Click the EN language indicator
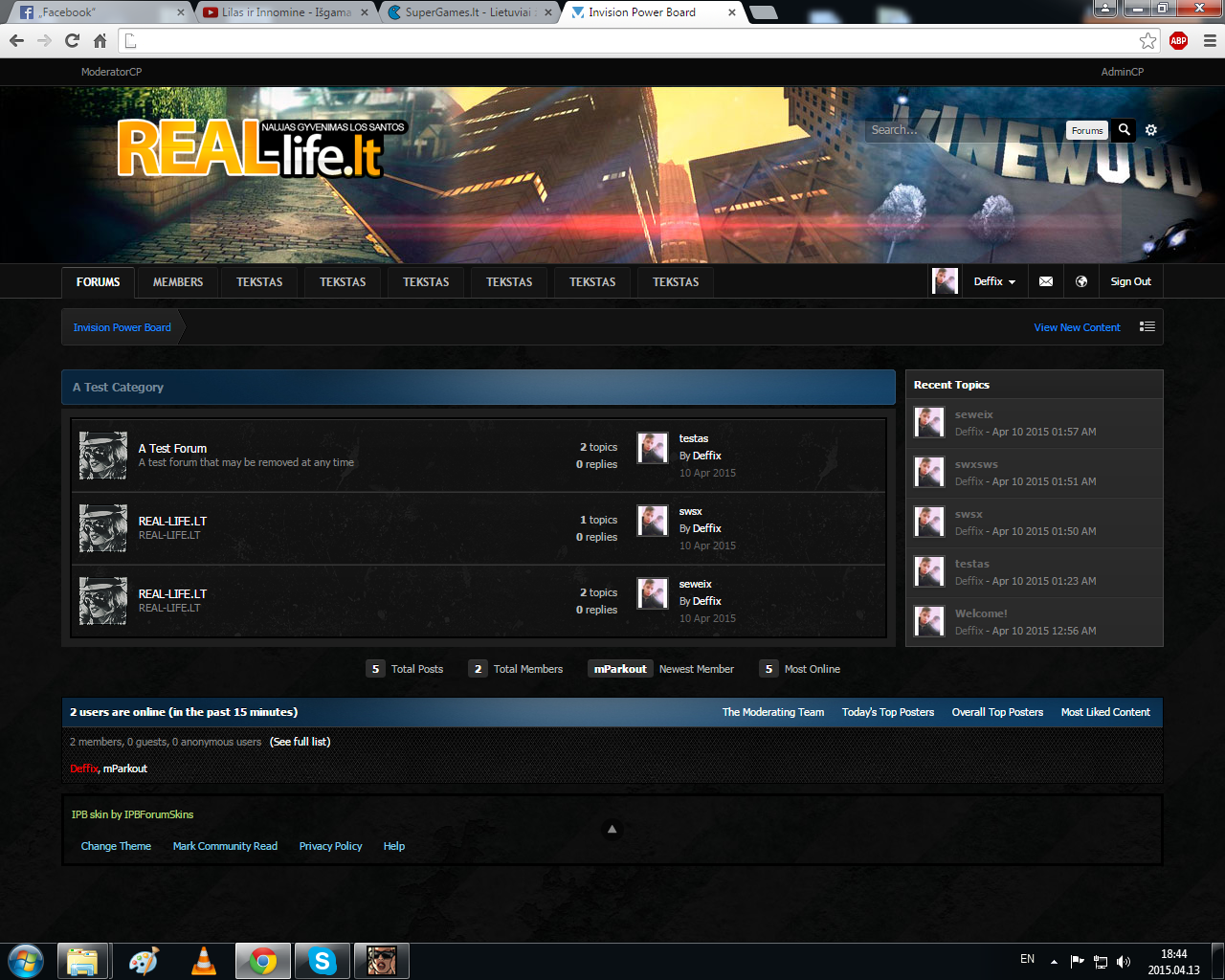This screenshot has width=1225, height=980. tap(1027, 959)
